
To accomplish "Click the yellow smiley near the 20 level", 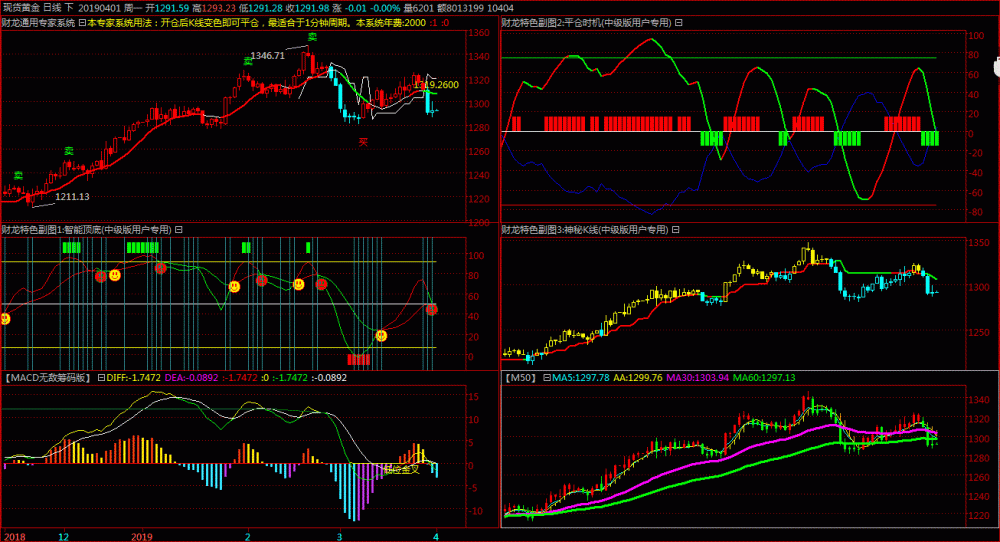I will (381, 335).
